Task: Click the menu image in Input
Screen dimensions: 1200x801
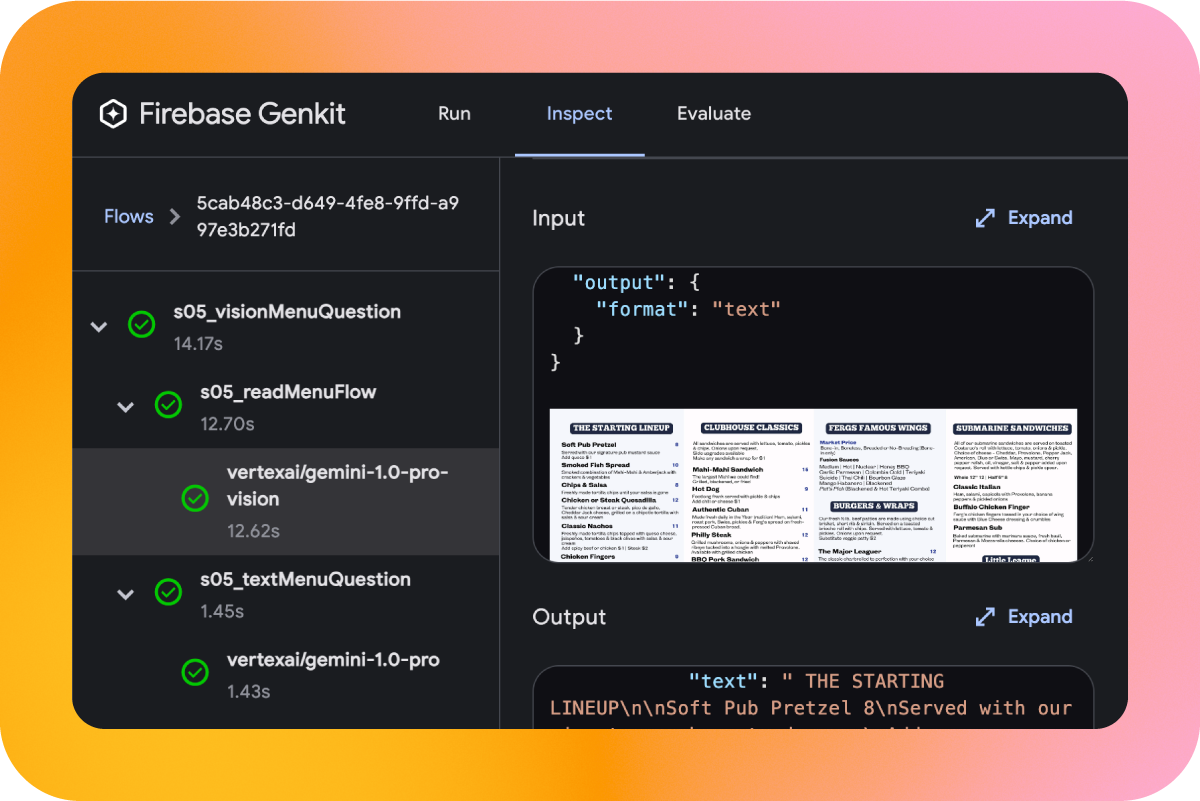Action: pyautogui.click(x=813, y=485)
